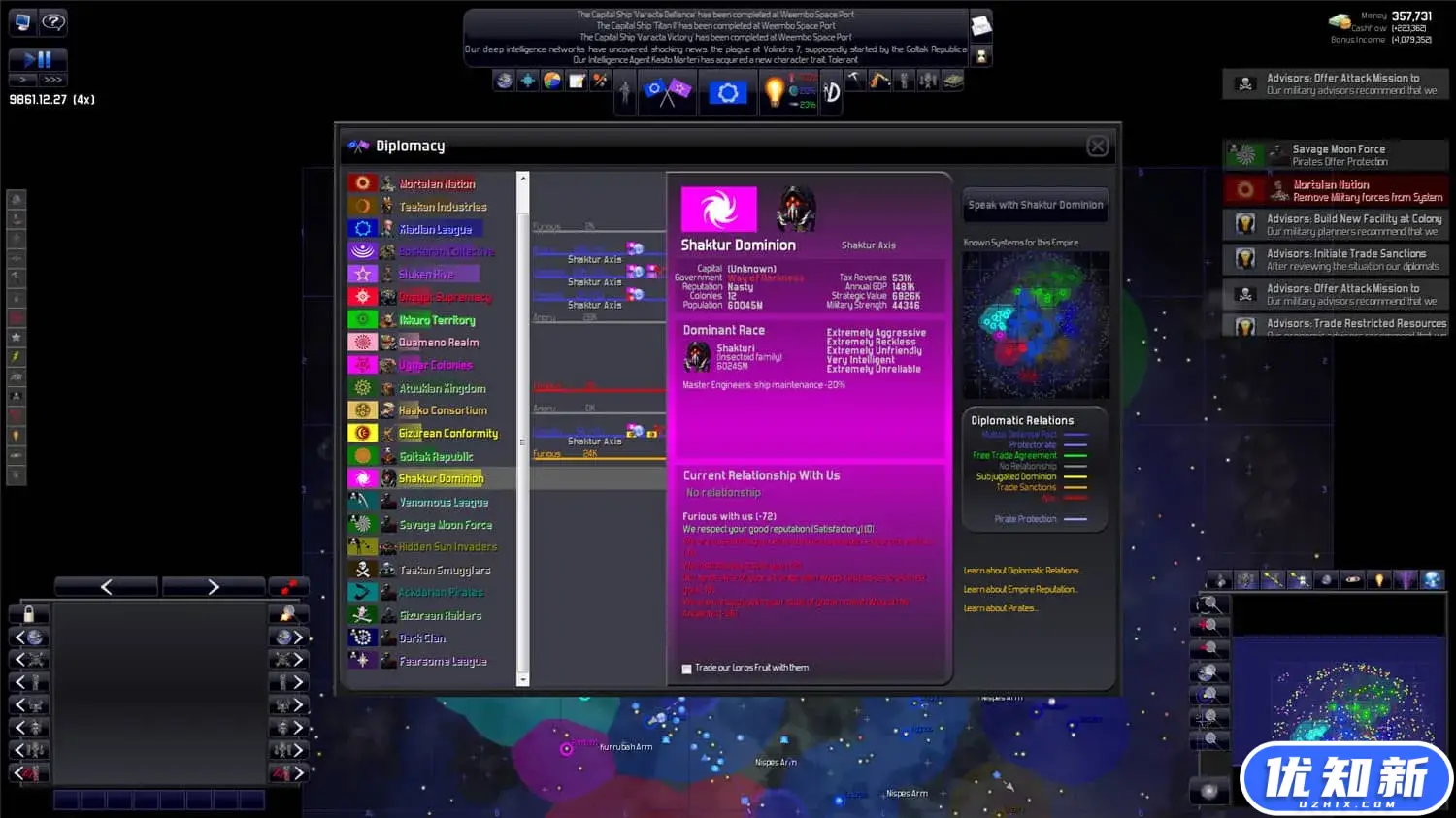The width and height of the screenshot is (1456, 818).
Task: Toggle the red linked-nodes button above selection panel
Action: [x=288, y=587]
